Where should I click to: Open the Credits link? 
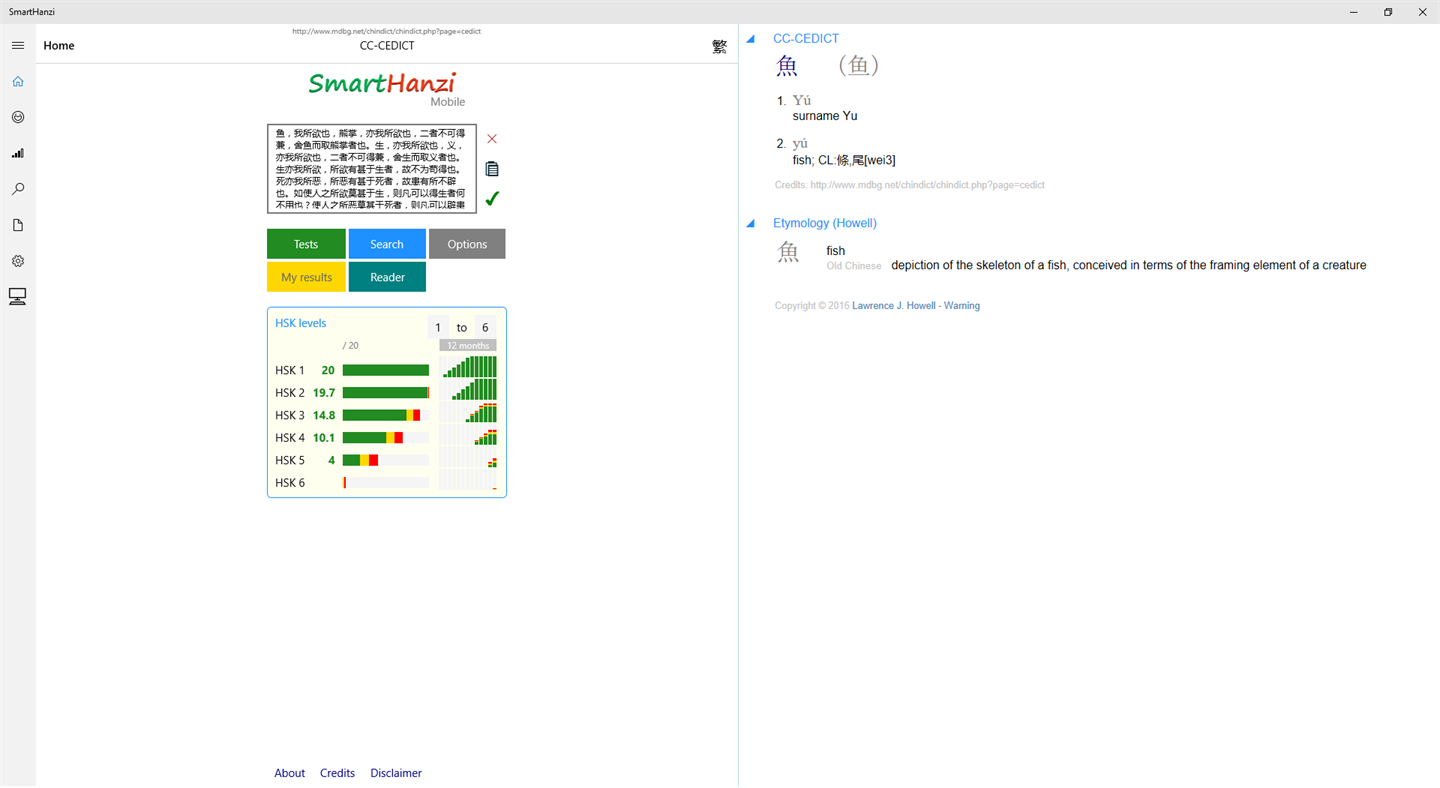[x=337, y=773]
